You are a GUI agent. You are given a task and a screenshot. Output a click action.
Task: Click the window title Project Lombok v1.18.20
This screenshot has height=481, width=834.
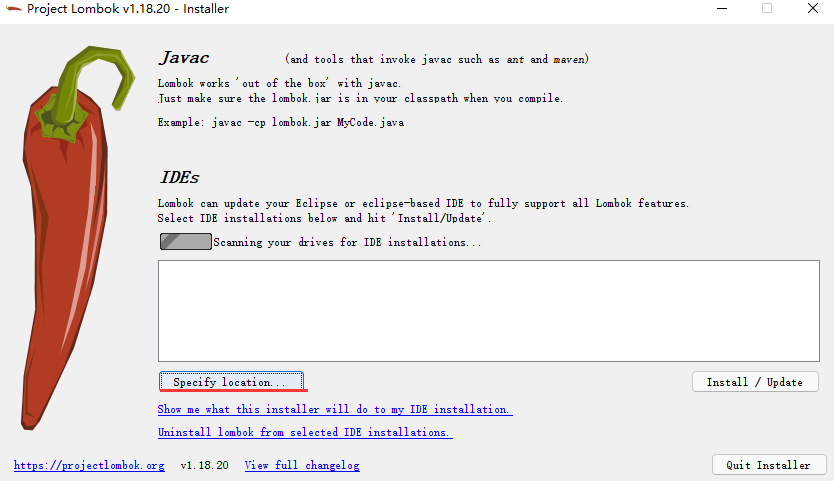click(128, 9)
